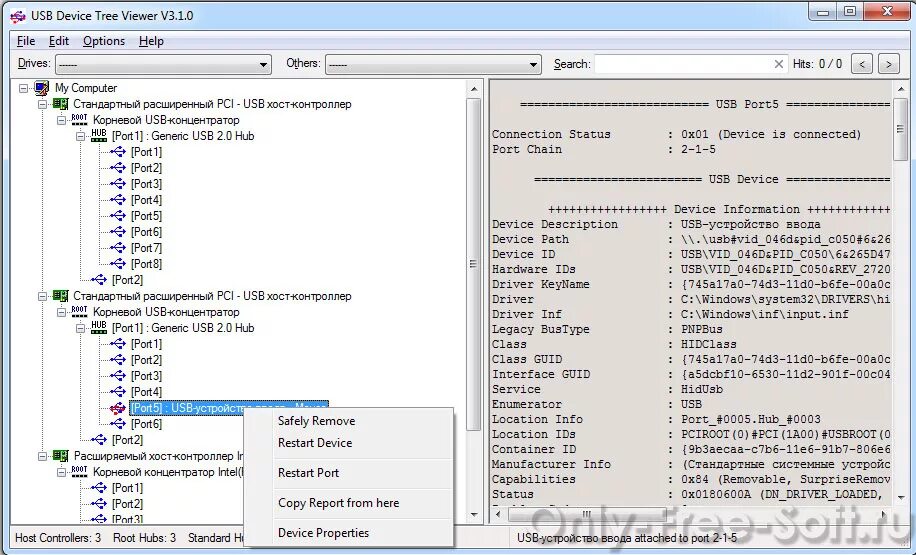Open the Others dropdown
Screen dimensions: 916x555
(433, 64)
